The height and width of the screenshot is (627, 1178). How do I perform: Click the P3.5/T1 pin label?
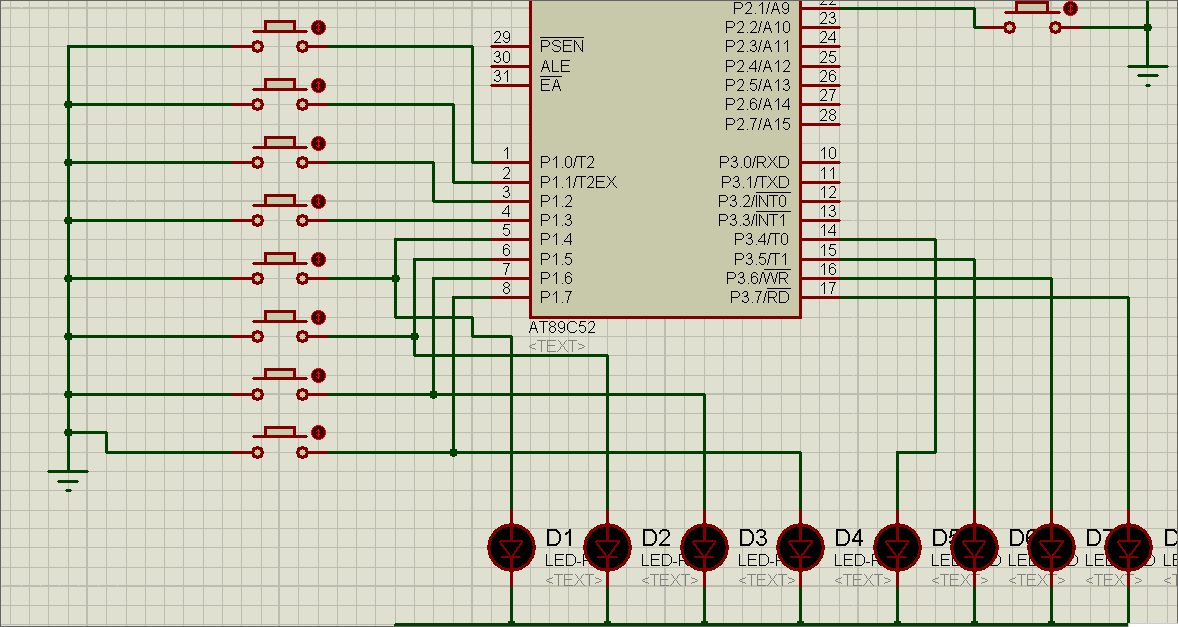tap(762, 259)
